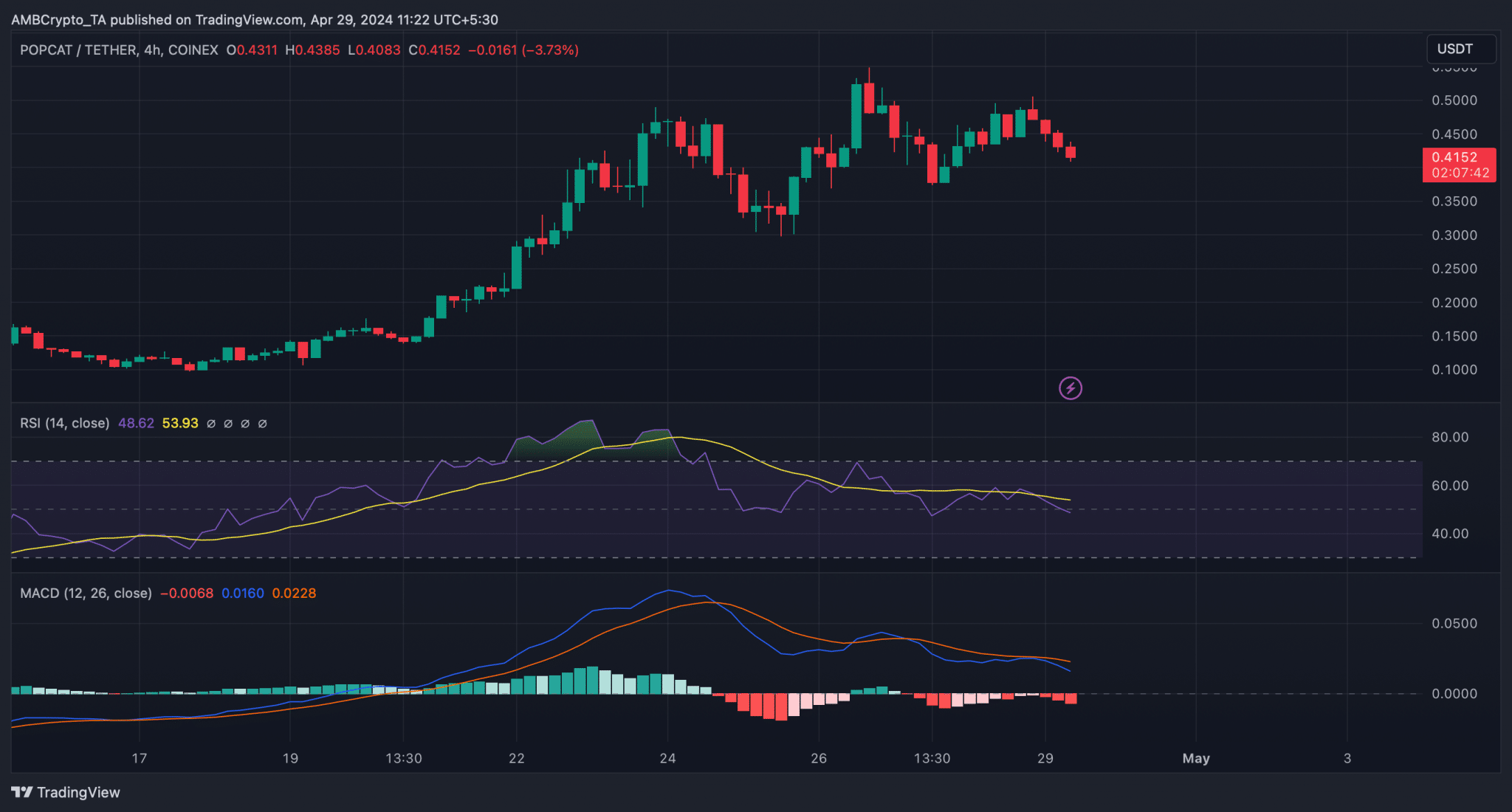
Task: Click the RSI value 48.62
Action: point(136,423)
